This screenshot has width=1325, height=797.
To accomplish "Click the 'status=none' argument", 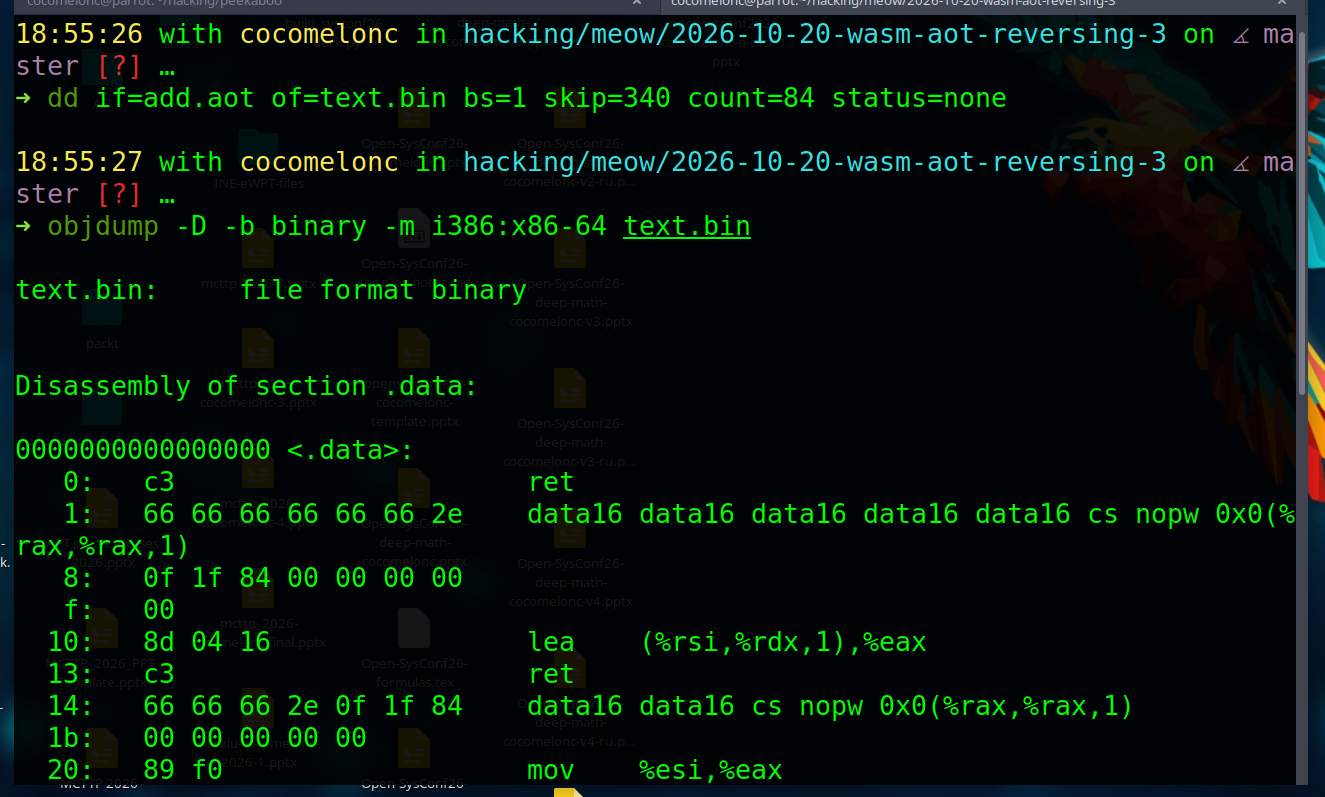I will tap(919, 98).
